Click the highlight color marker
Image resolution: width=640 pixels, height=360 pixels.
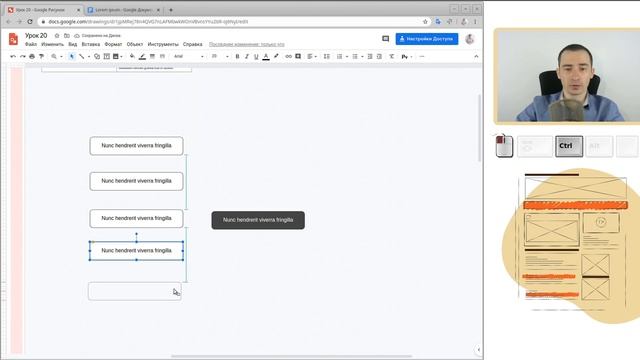coord(276,57)
